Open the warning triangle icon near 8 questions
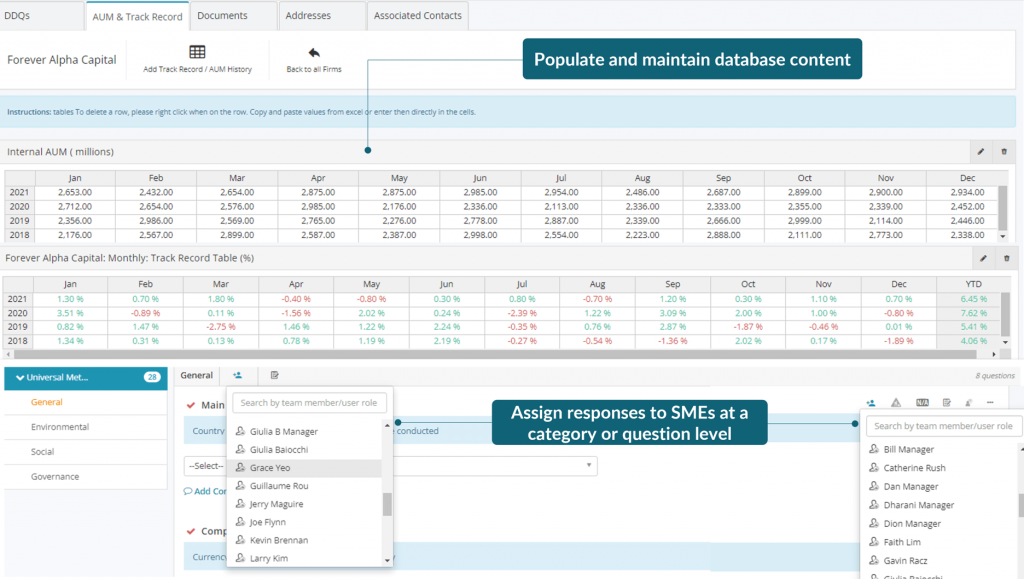The width and height of the screenshot is (1024, 579). 897,402
